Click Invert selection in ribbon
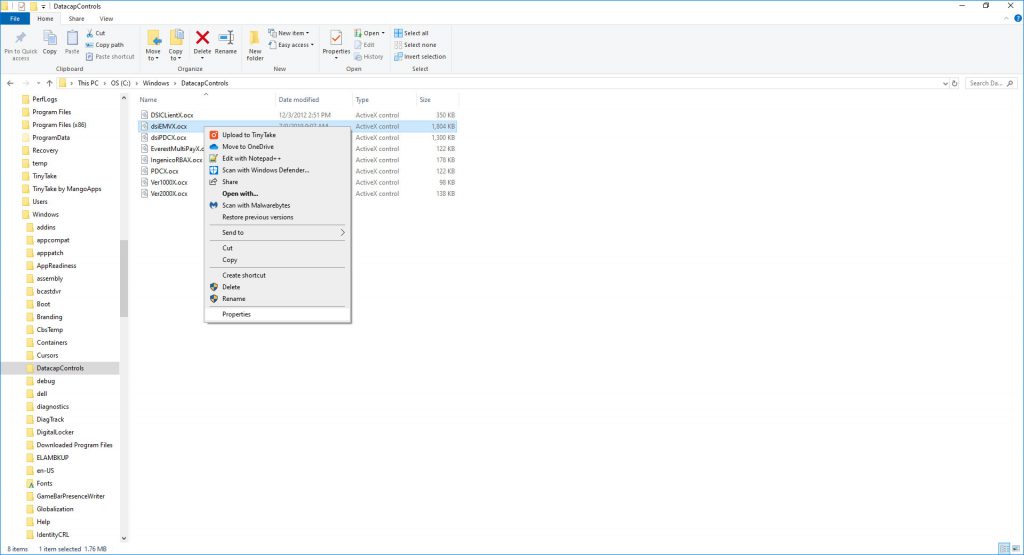1024x555 pixels. [420, 57]
